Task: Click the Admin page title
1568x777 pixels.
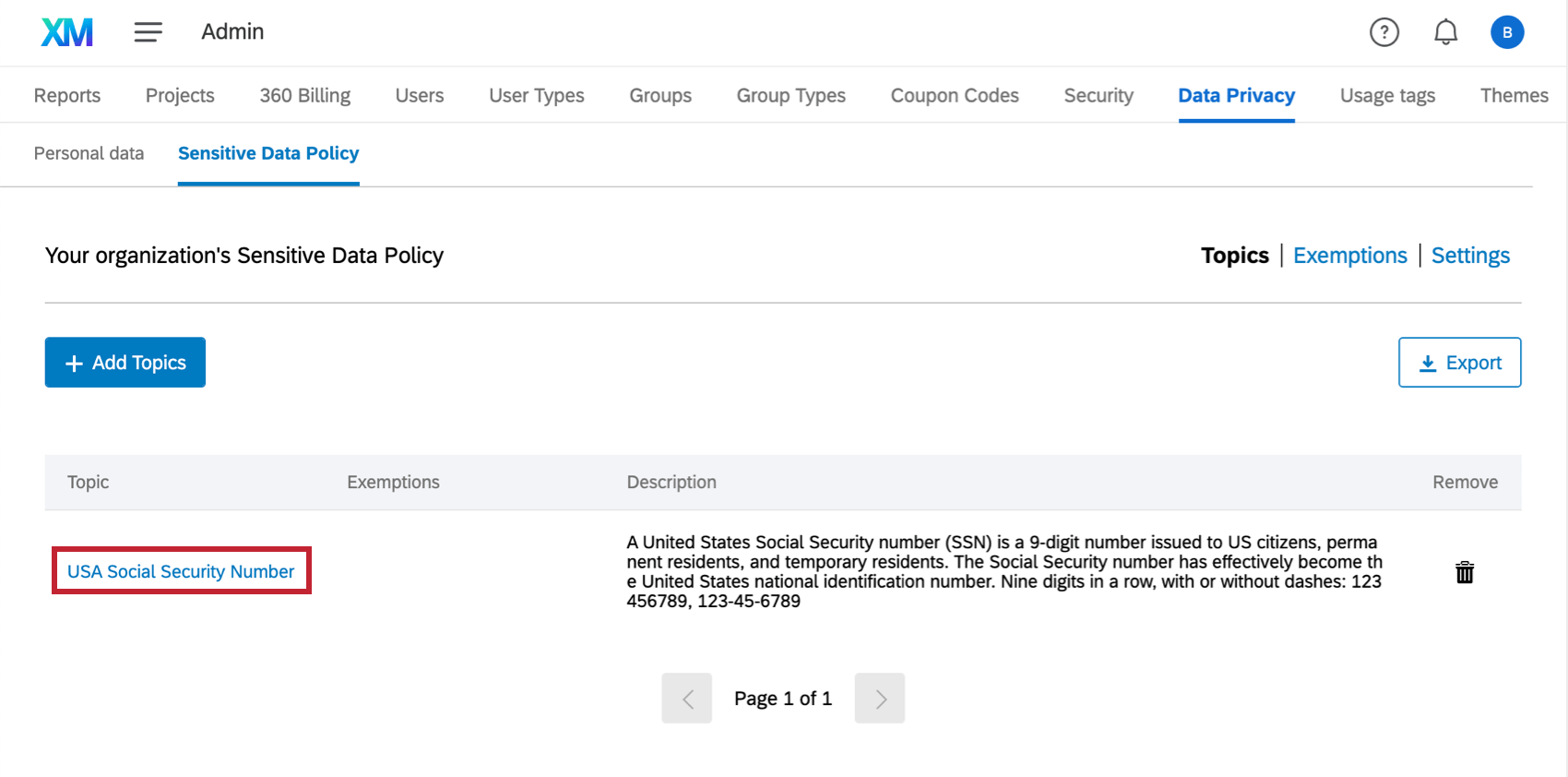Action: (x=232, y=31)
